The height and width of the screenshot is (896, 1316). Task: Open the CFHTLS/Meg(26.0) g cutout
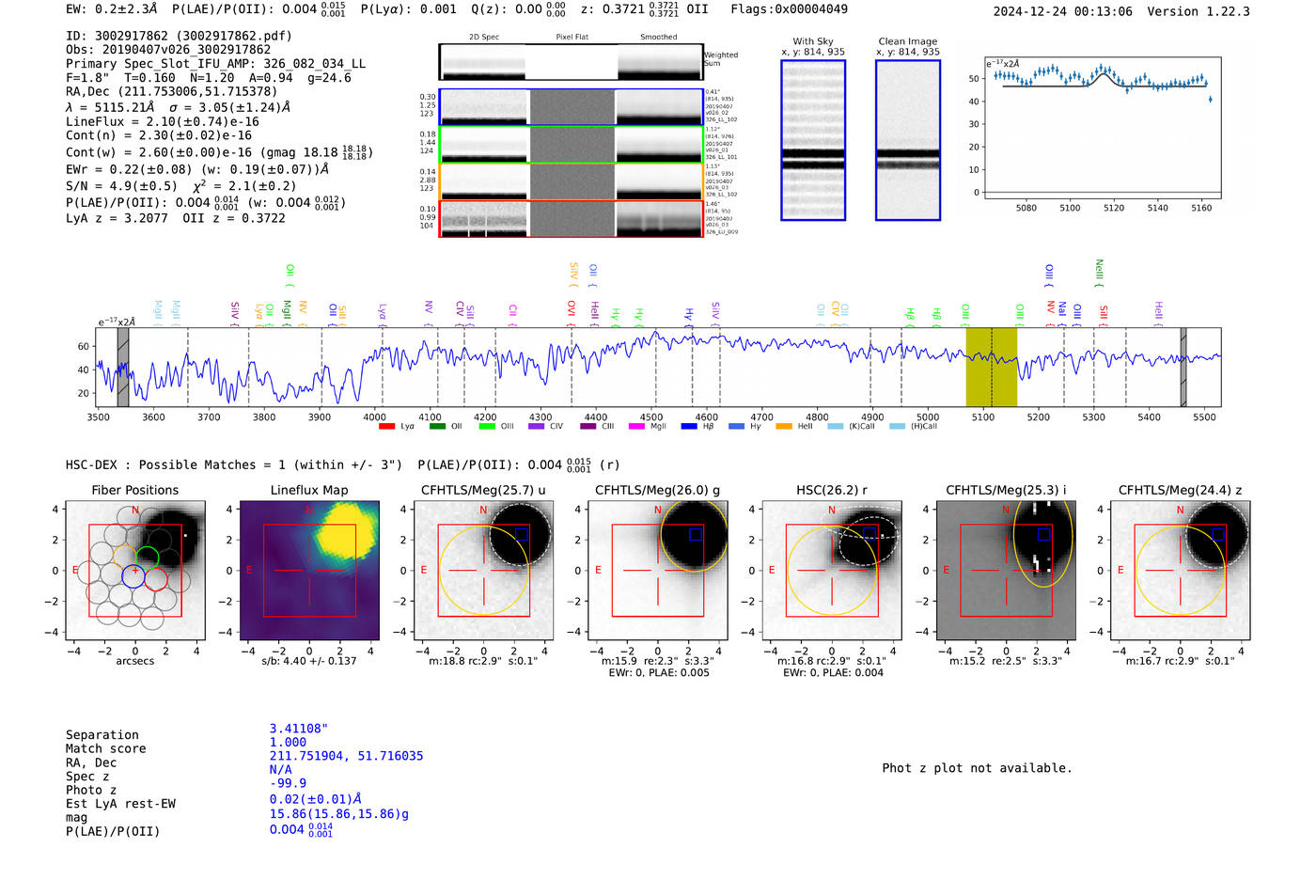pos(657,570)
